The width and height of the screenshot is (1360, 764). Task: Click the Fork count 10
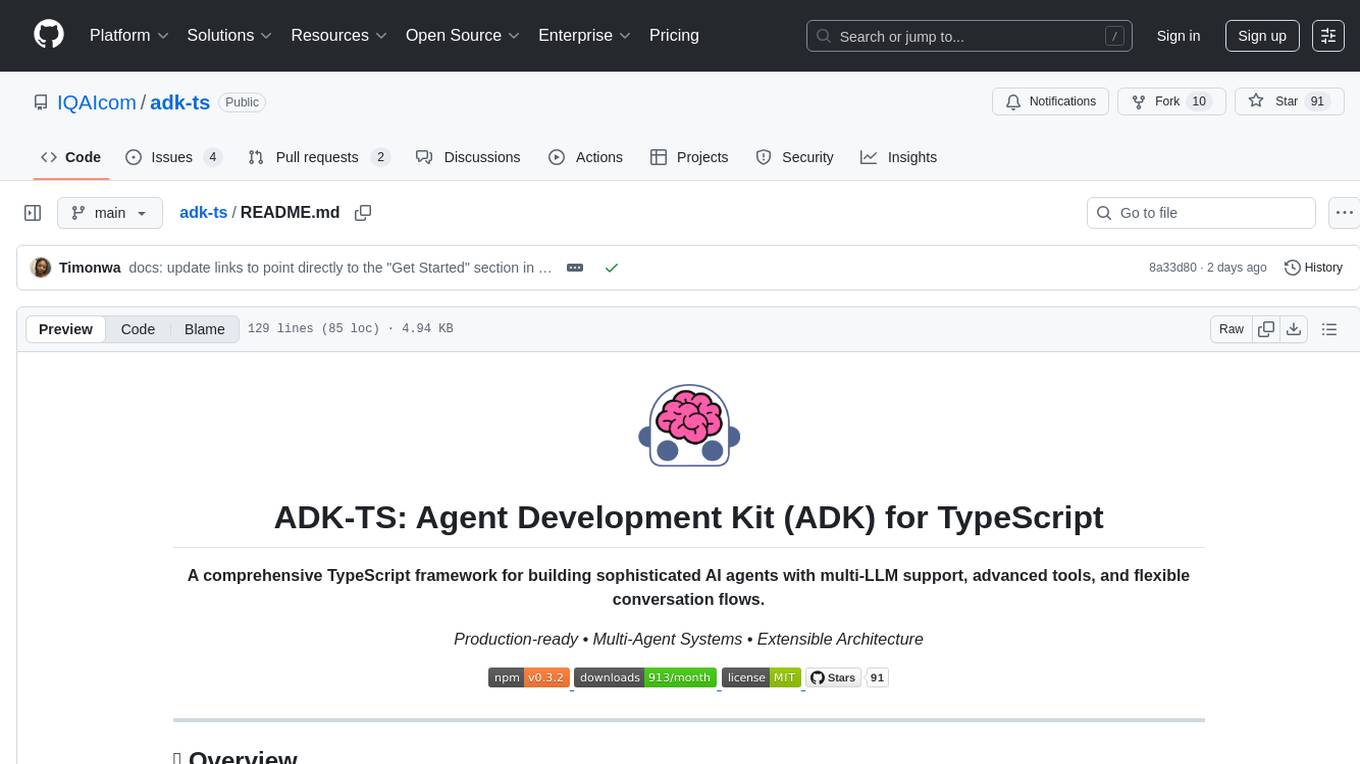[x=1199, y=102]
